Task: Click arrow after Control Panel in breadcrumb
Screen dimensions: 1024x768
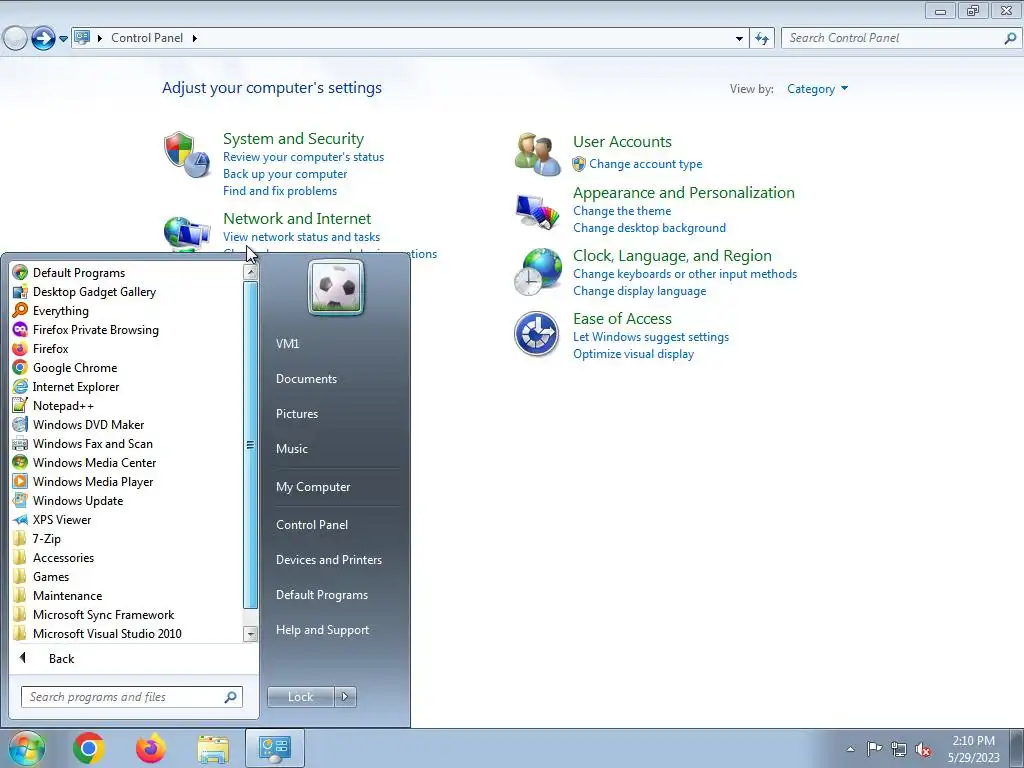Action: click(195, 38)
